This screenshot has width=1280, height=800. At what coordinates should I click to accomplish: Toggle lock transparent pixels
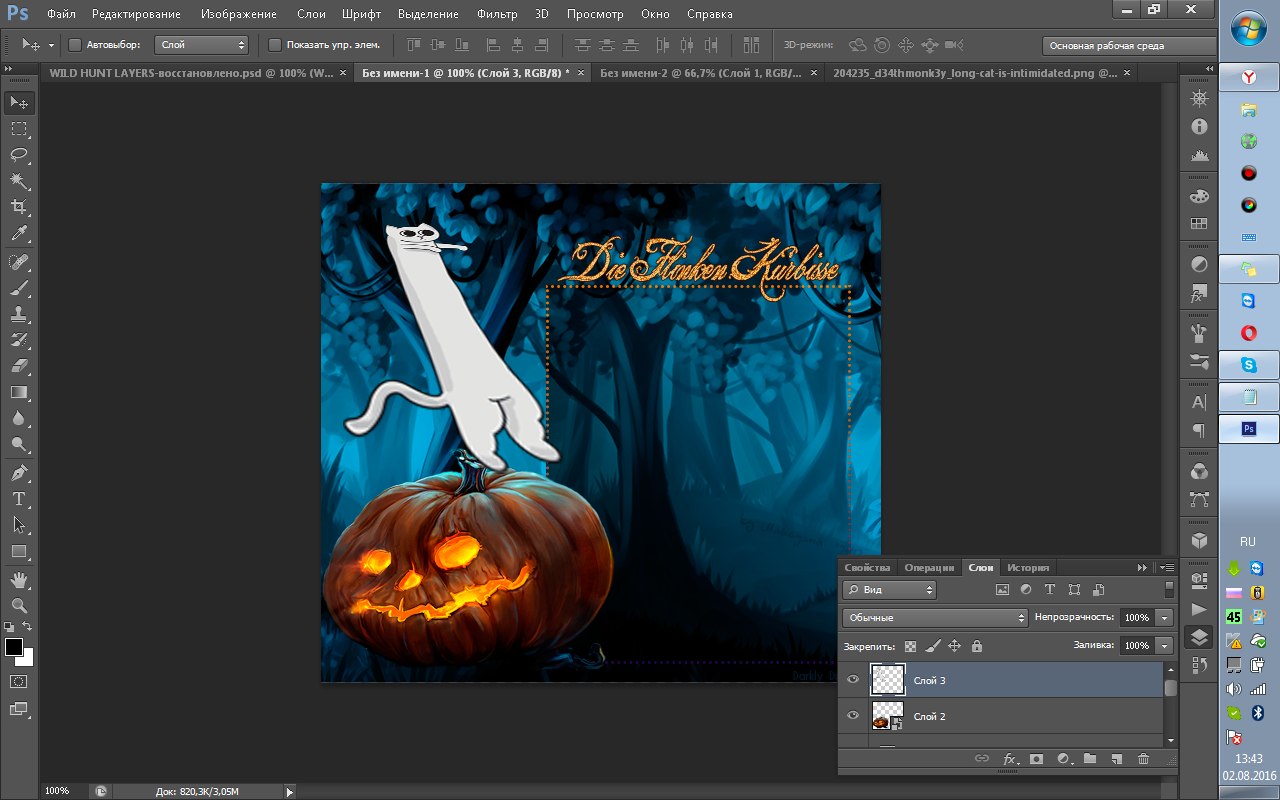[x=910, y=646]
